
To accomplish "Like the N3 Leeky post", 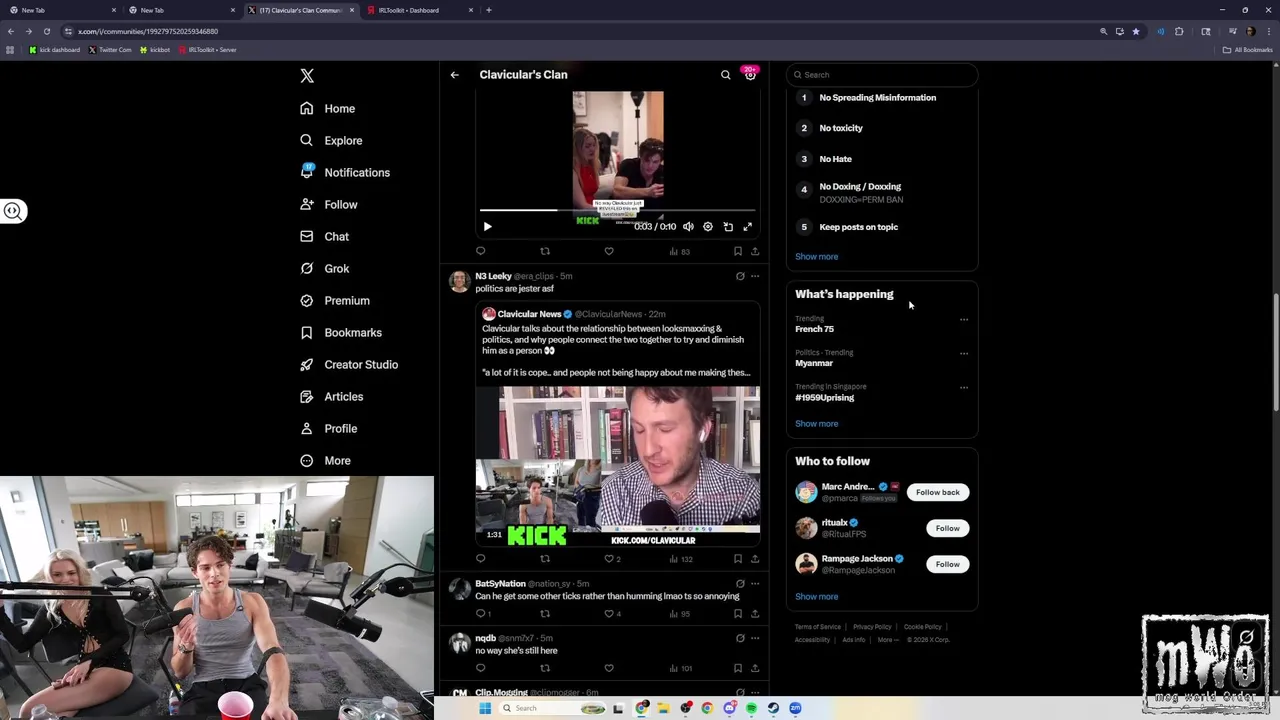I will point(609,559).
